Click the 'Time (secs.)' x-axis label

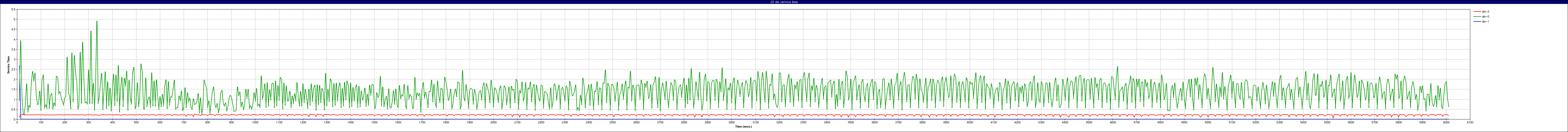(x=743, y=126)
